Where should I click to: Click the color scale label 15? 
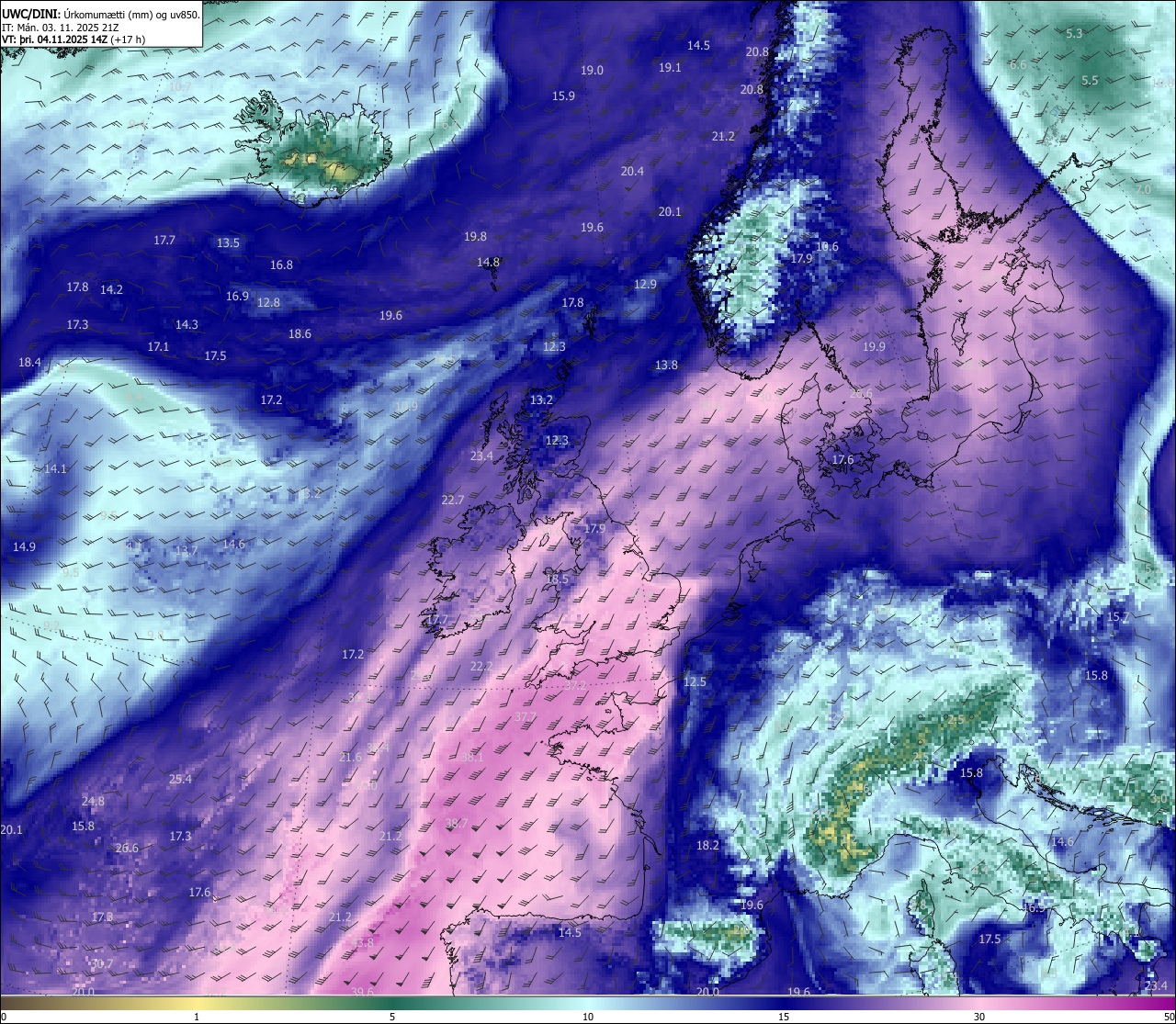click(x=784, y=1017)
